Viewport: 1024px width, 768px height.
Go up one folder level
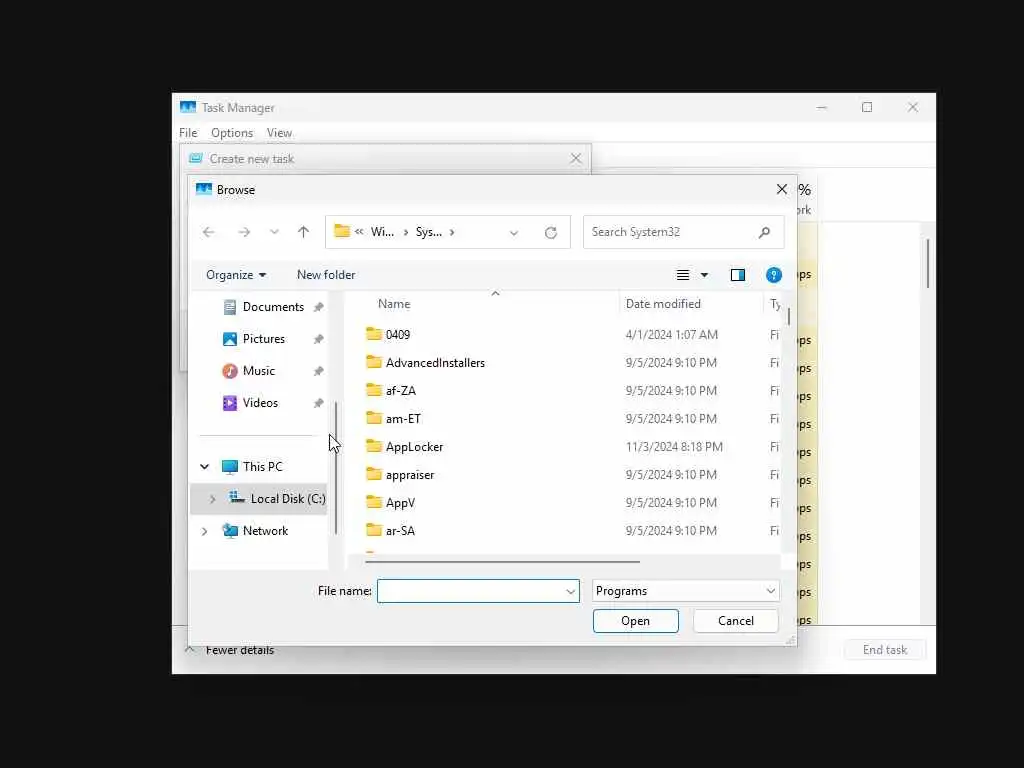click(303, 232)
